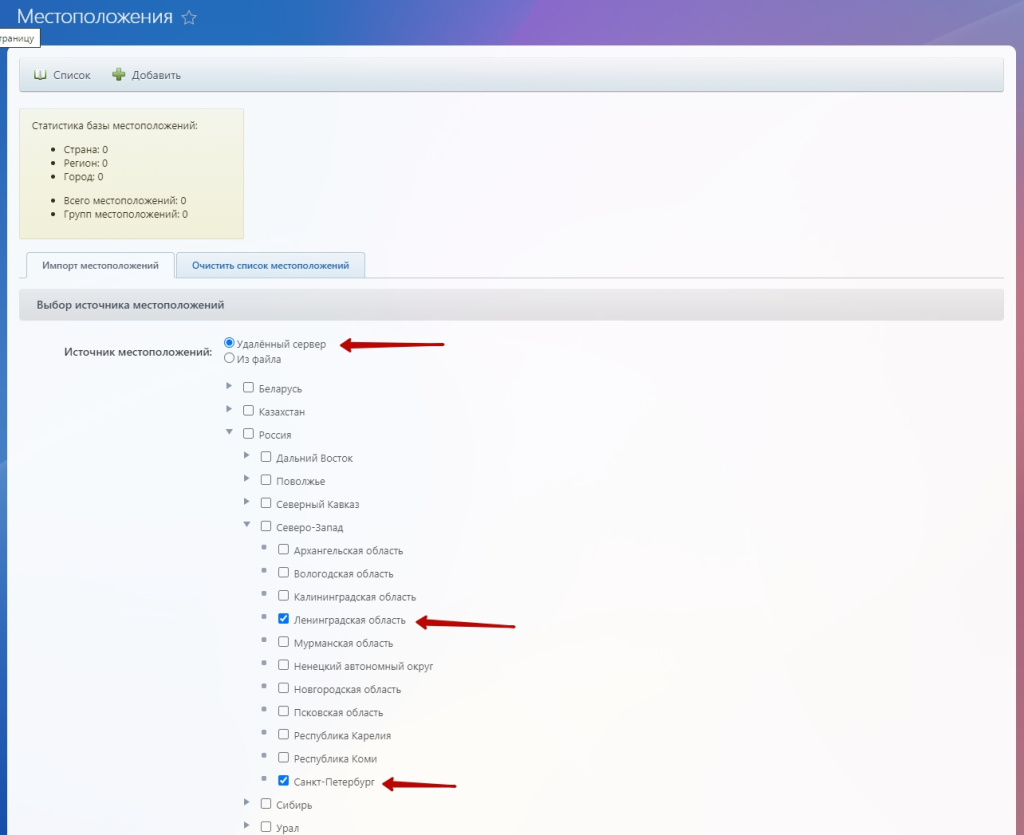This screenshot has height=835, width=1024.
Task: Expand the Беларусь tree node
Action: (x=230, y=386)
